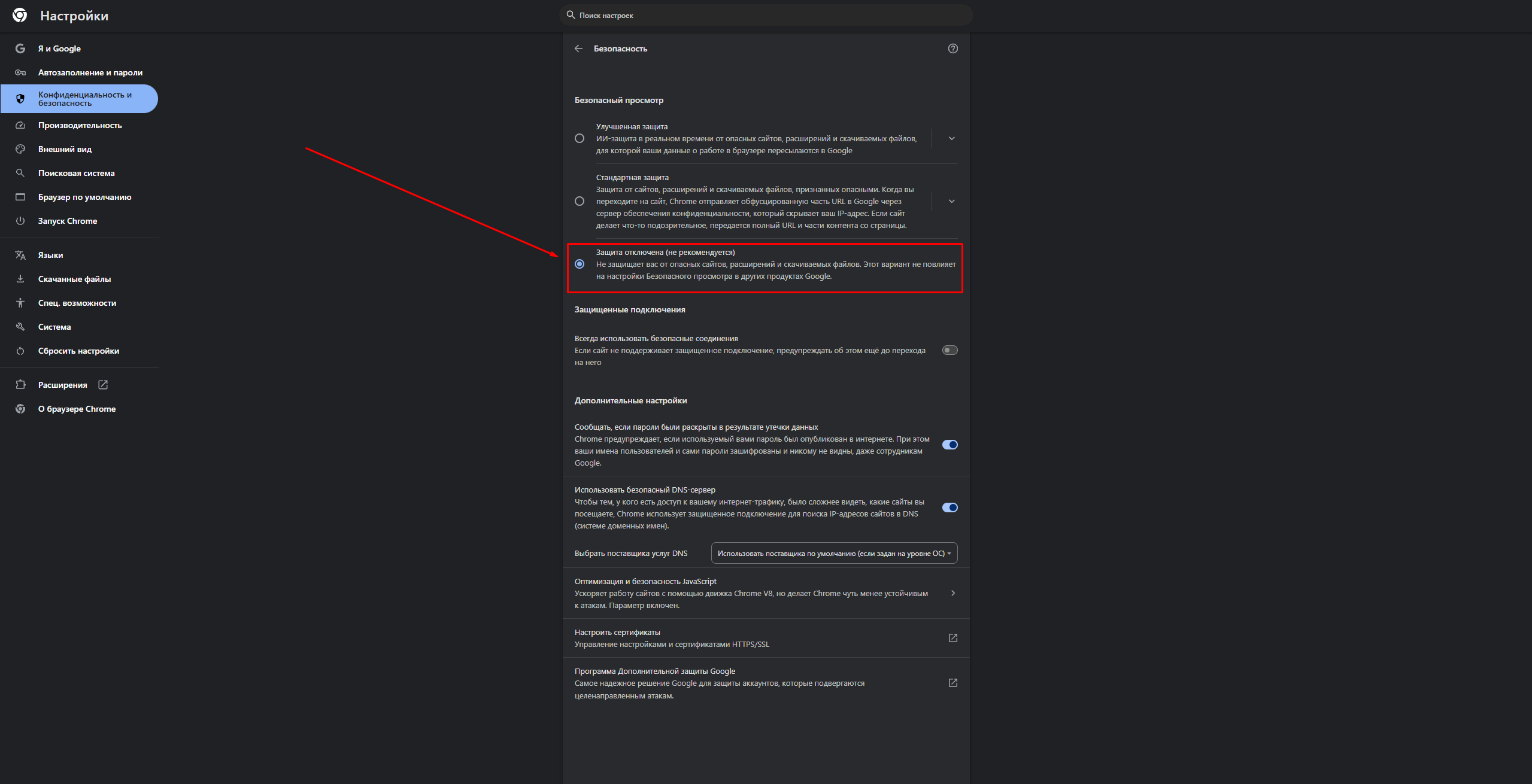Expand the Стандартная защита details chevron
Screen dimensions: 1532x784
point(951,201)
